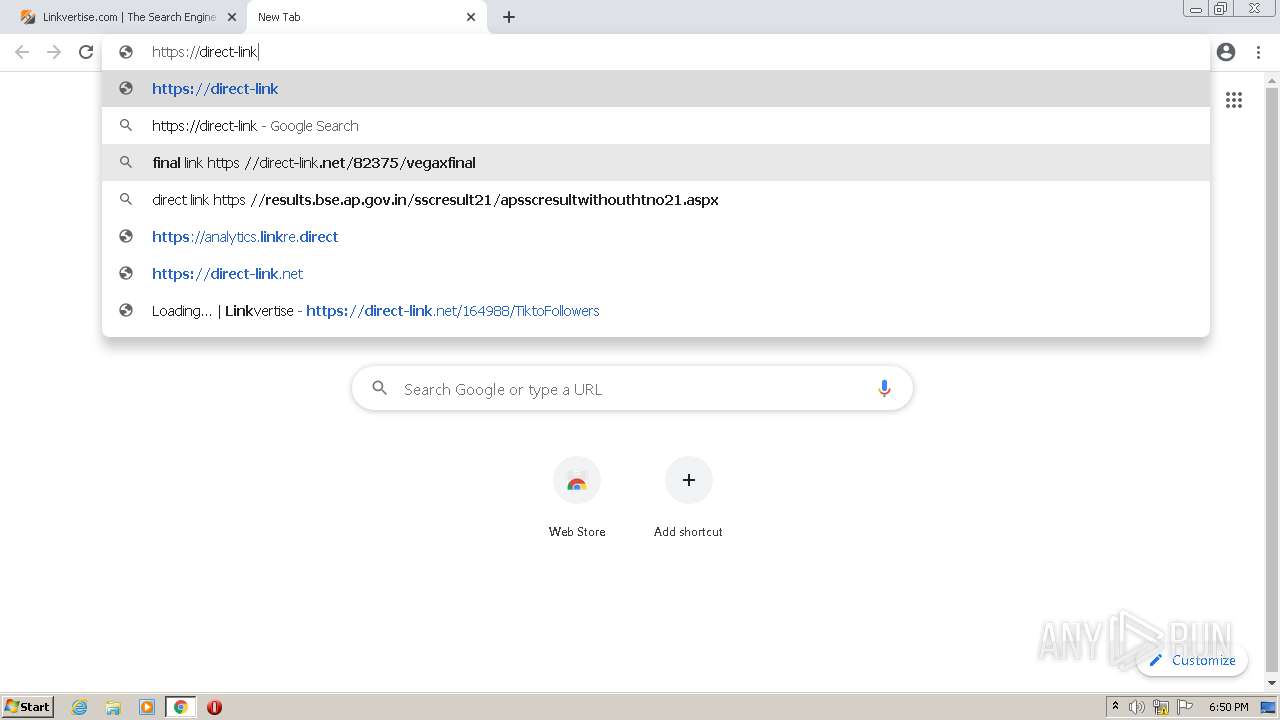Click the globe icon in the address bar
Screen dimensions: 1280x720
[126, 52]
